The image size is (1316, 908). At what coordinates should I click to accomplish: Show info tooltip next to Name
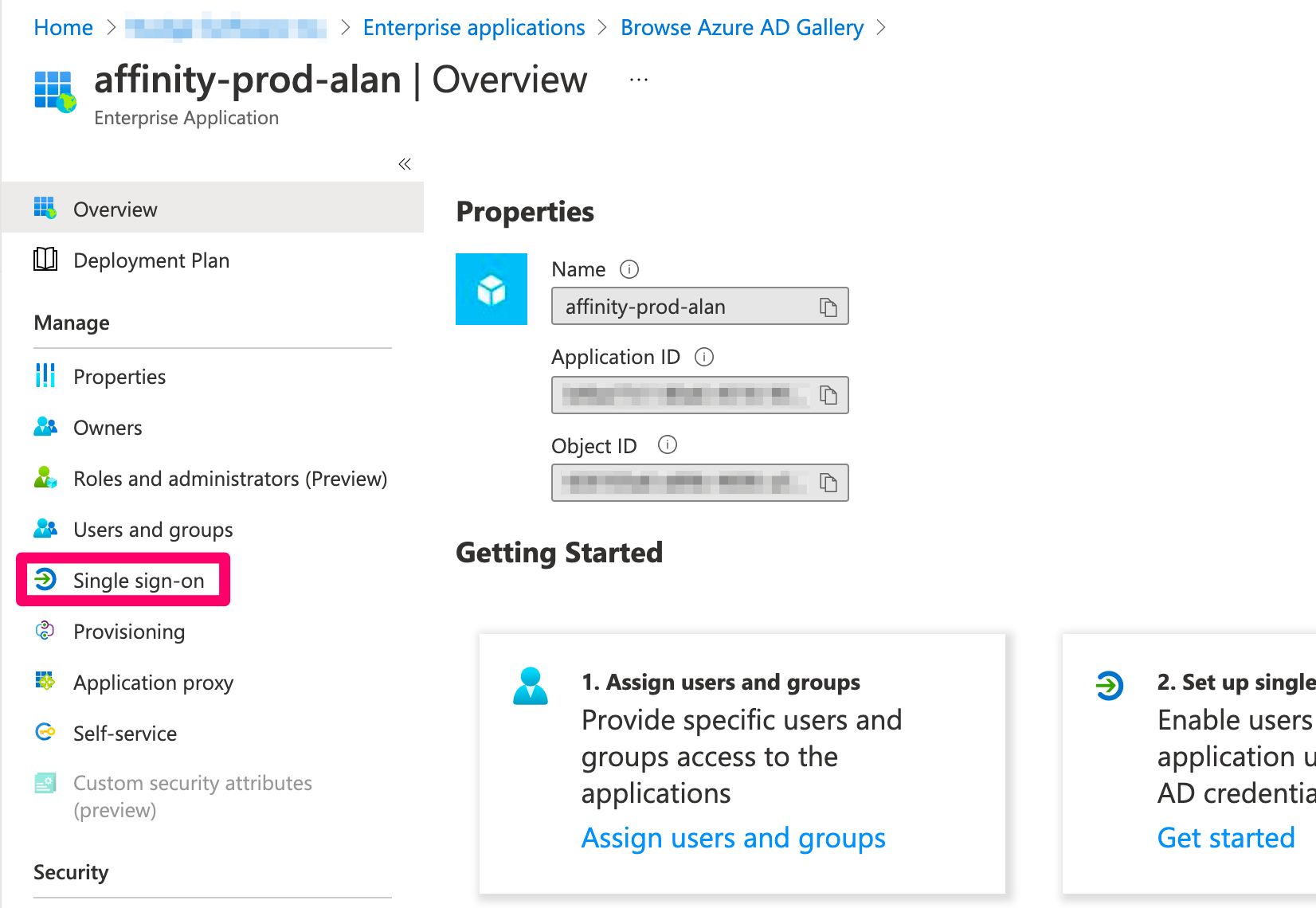629,270
